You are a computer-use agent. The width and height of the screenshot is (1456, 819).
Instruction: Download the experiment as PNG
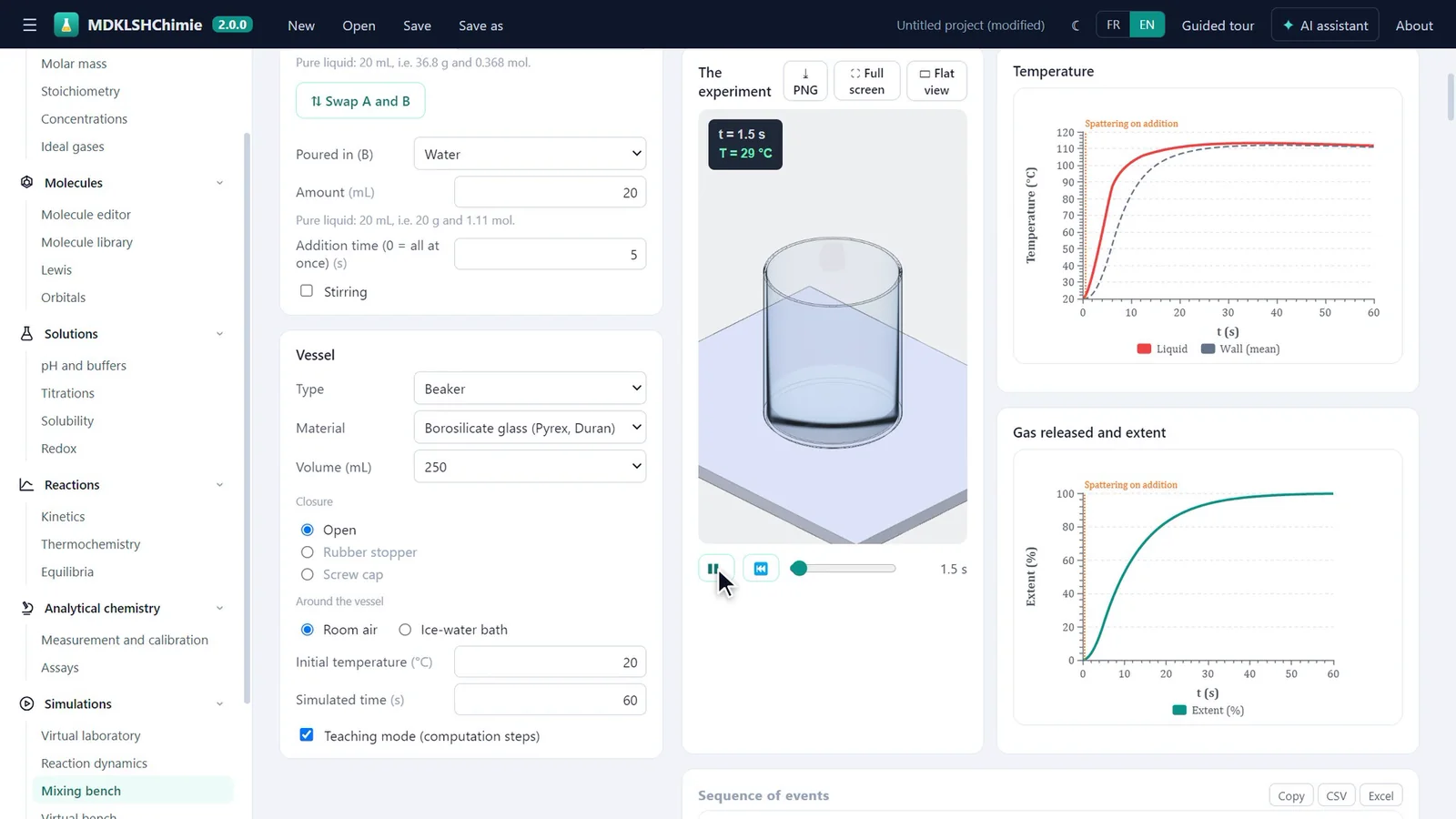(805, 81)
